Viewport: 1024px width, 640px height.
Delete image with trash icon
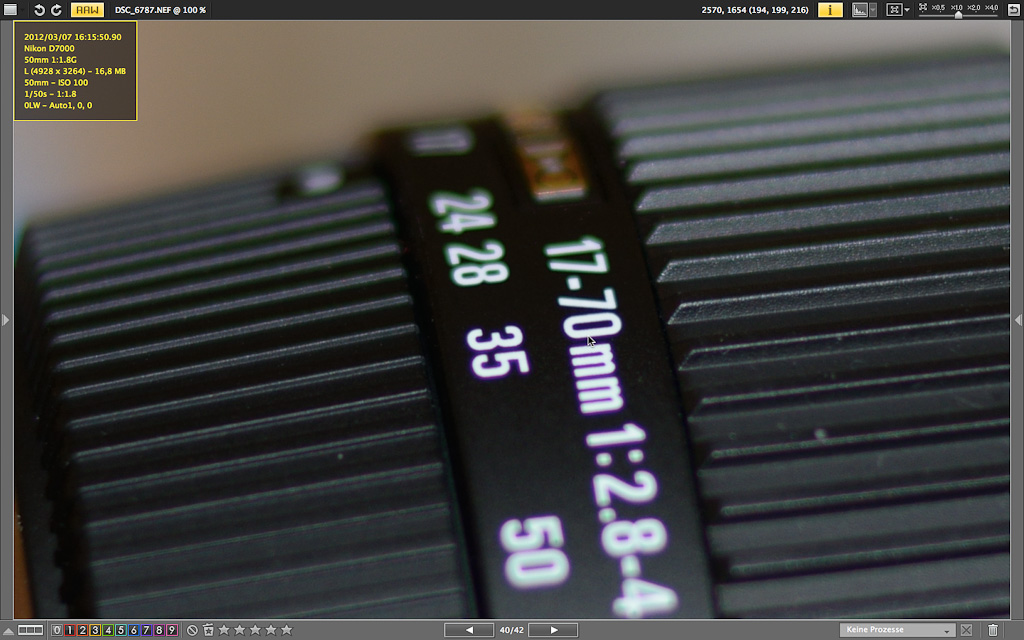click(993, 630)
